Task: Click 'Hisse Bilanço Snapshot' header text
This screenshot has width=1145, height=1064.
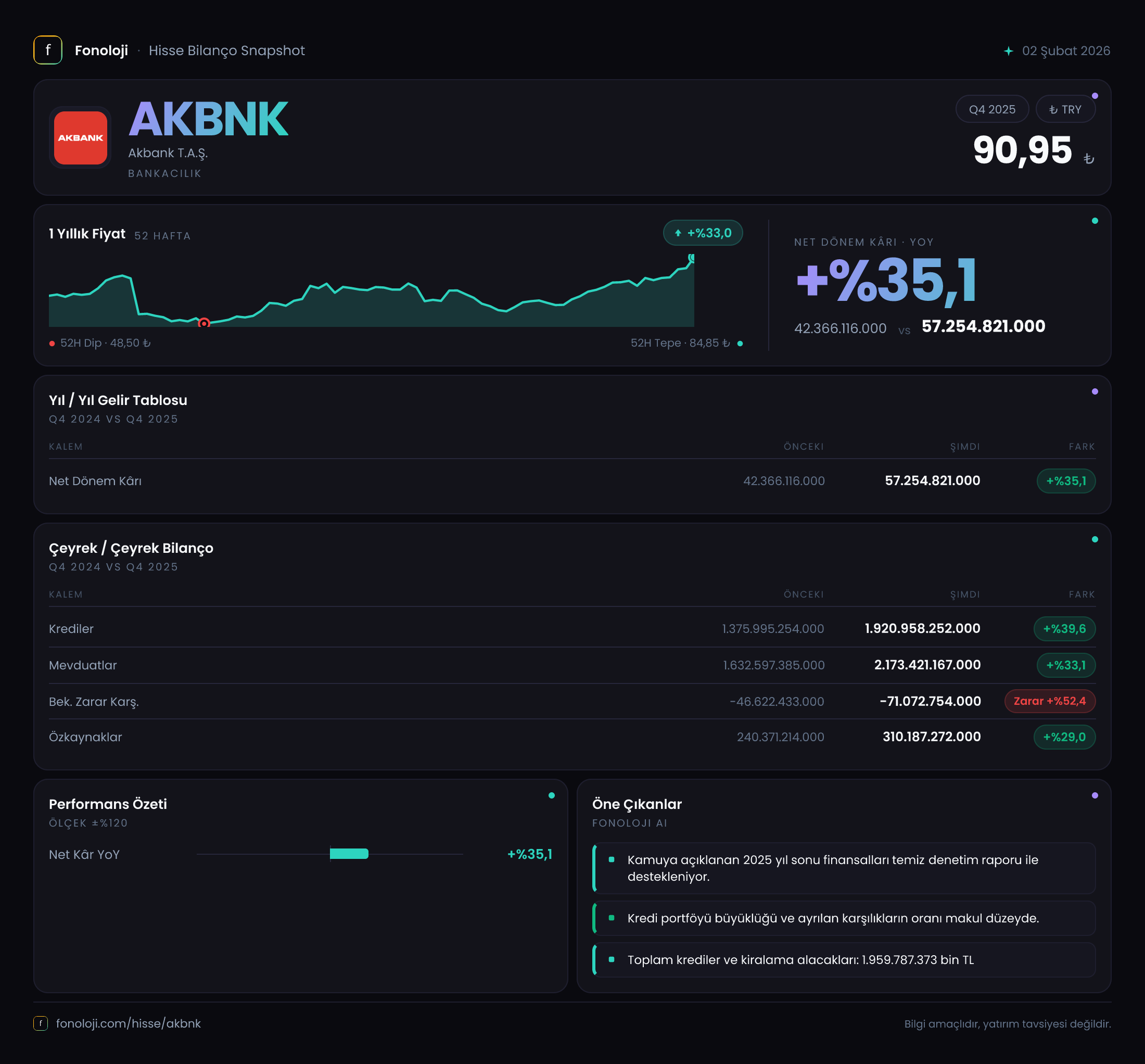Action: click(x=227, y=50)
